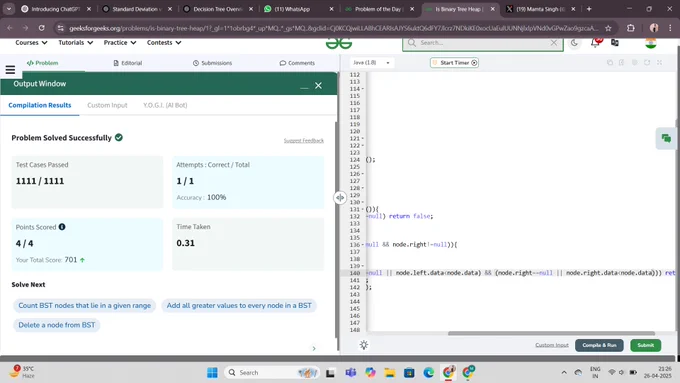
Task: Switch to the WhatsApp browser tab
Action: click(298, 9)
